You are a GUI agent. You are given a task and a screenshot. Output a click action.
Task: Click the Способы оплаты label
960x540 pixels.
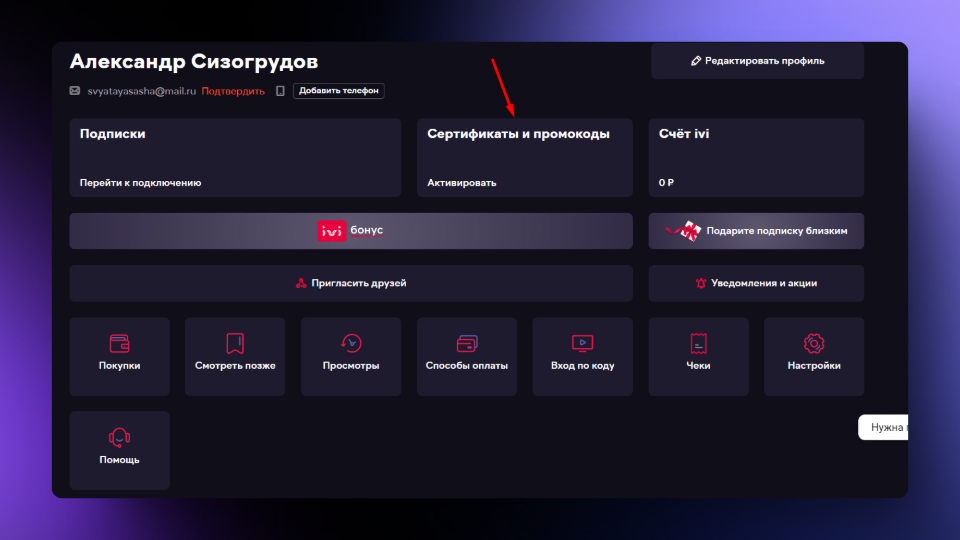467,366
